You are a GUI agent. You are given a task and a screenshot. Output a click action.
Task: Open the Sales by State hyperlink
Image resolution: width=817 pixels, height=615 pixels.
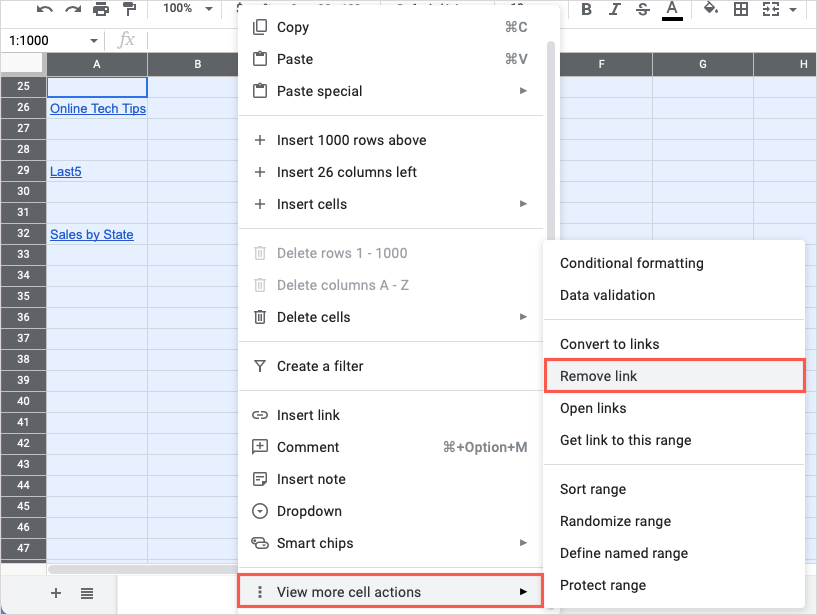coord(91,234)
